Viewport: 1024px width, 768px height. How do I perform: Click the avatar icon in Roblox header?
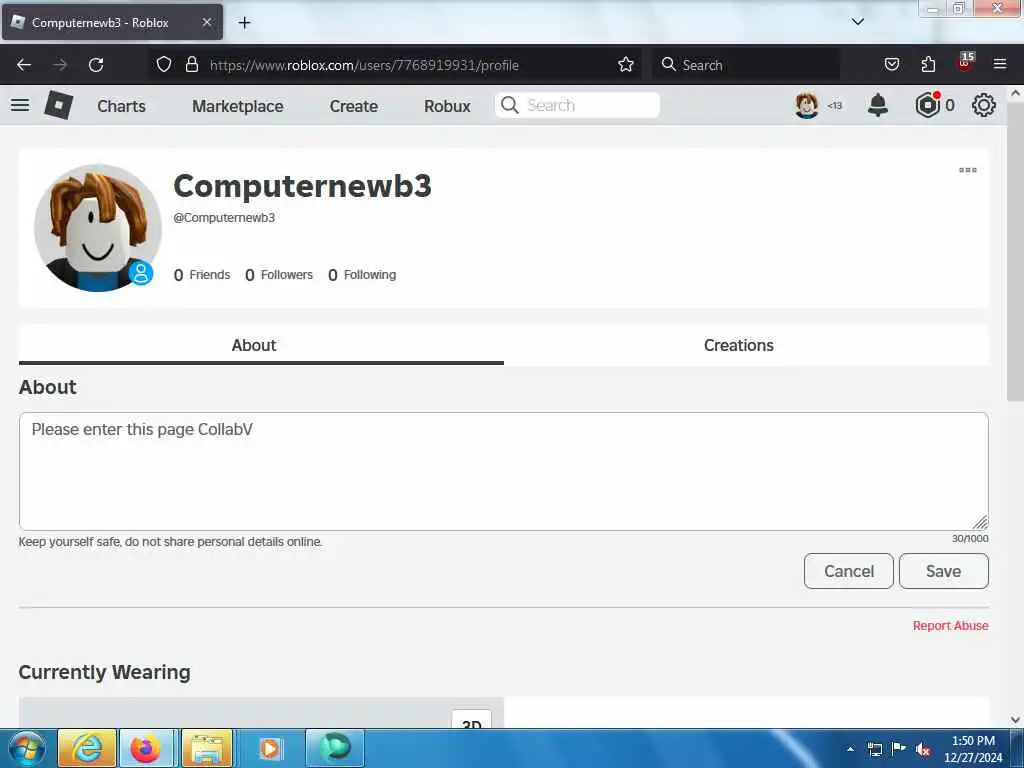pyautogui.click(x=807, y=105)
